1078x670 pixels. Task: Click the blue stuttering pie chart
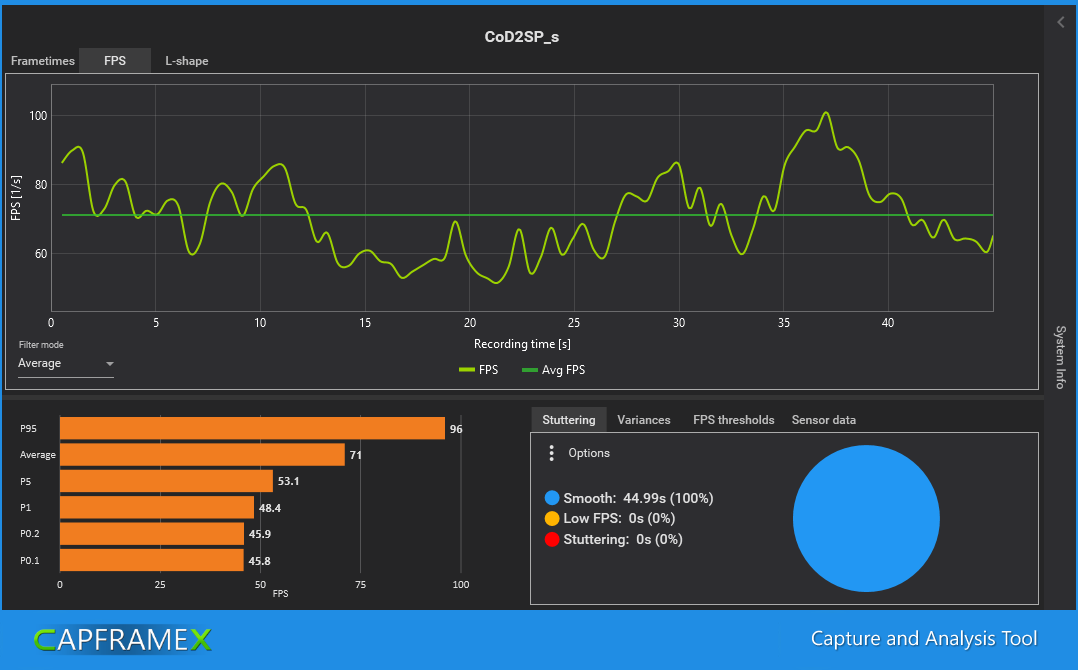[866, 518]
